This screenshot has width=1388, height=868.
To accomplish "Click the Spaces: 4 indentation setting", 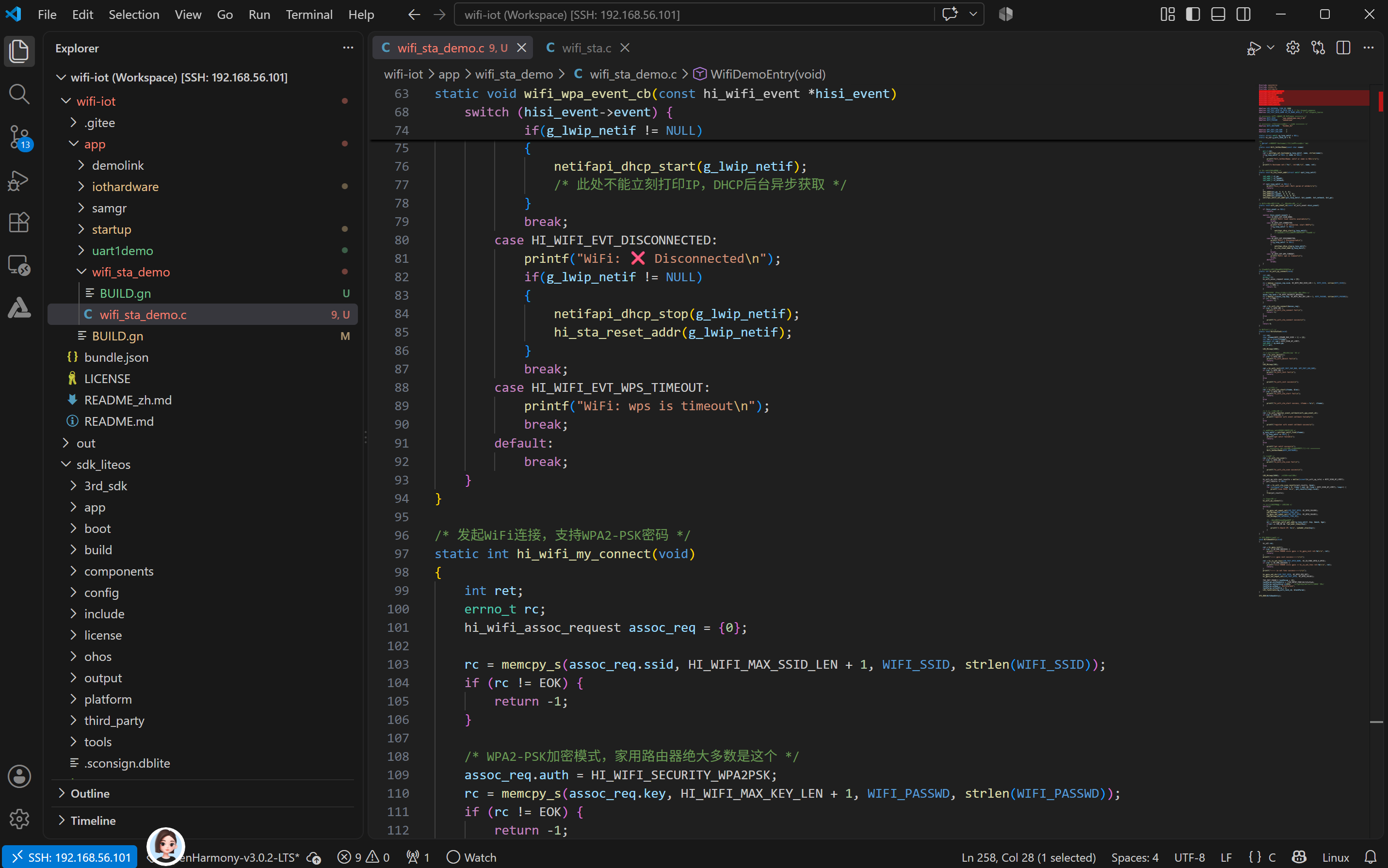I will pyautogui.click(x=1134, y=857).
